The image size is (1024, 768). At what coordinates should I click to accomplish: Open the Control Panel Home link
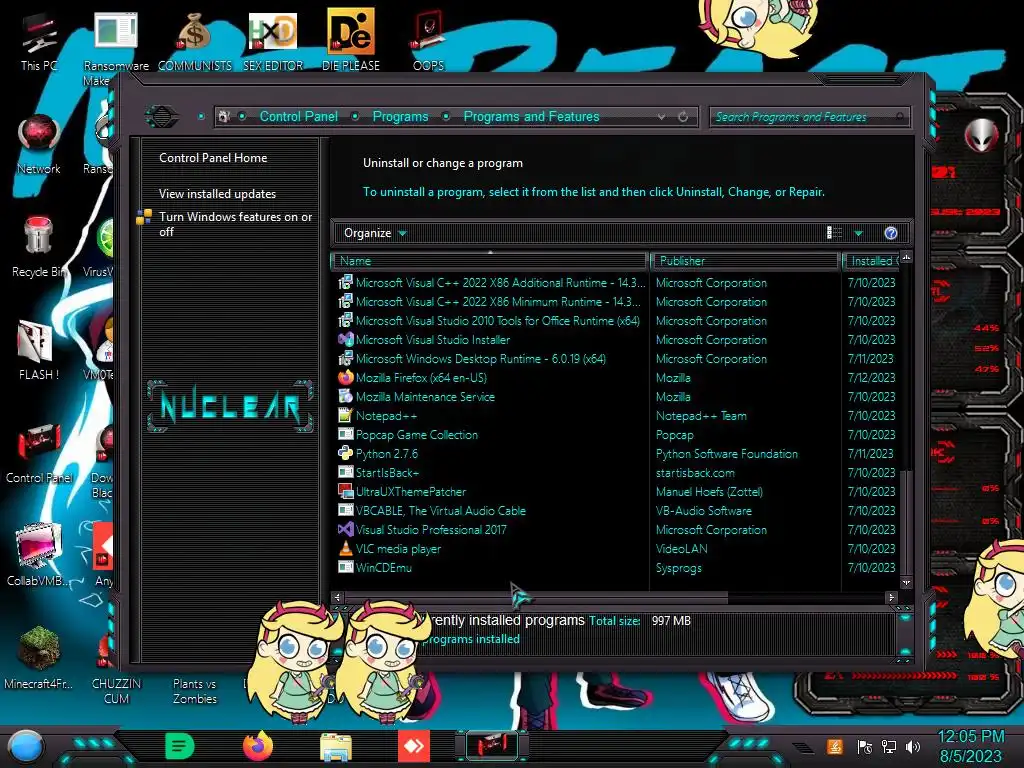tap(213, 157)
